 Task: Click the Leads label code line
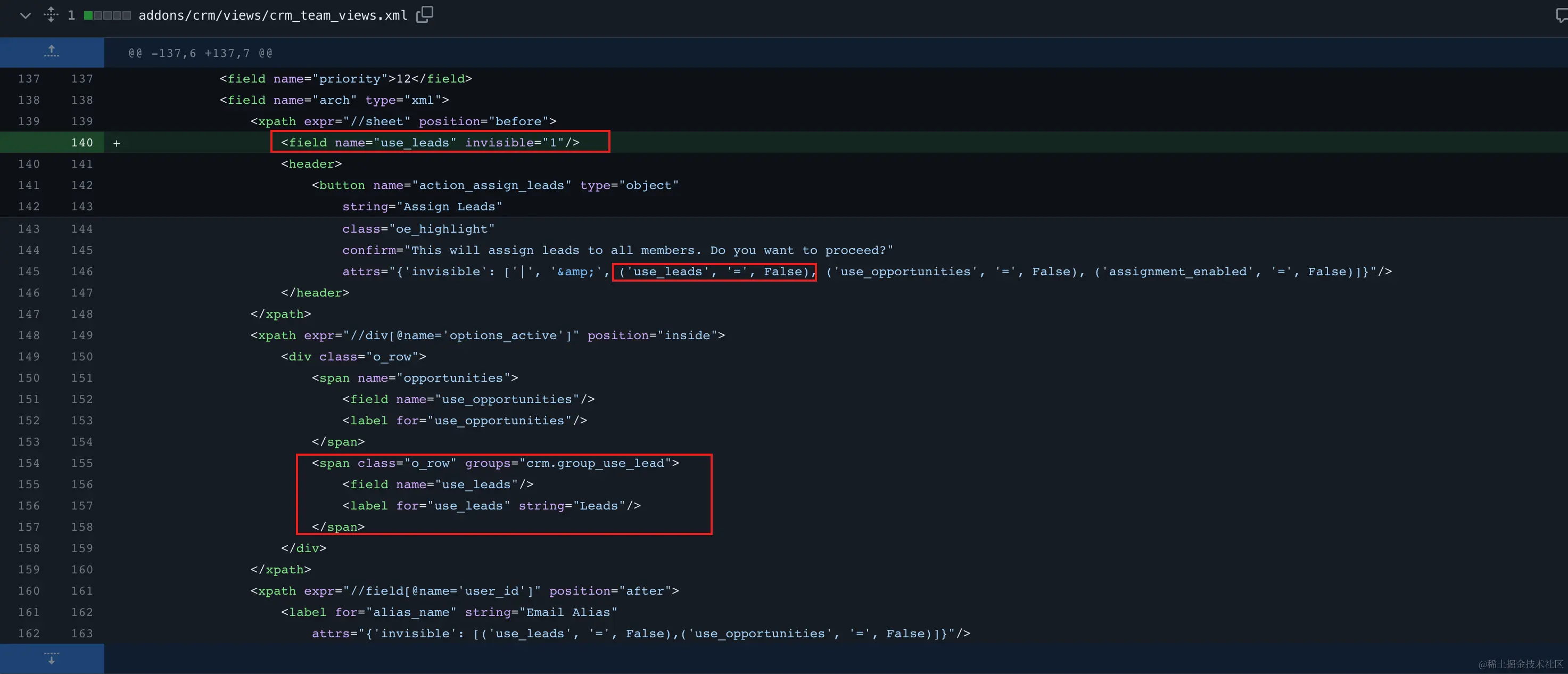tap(491, 506)
